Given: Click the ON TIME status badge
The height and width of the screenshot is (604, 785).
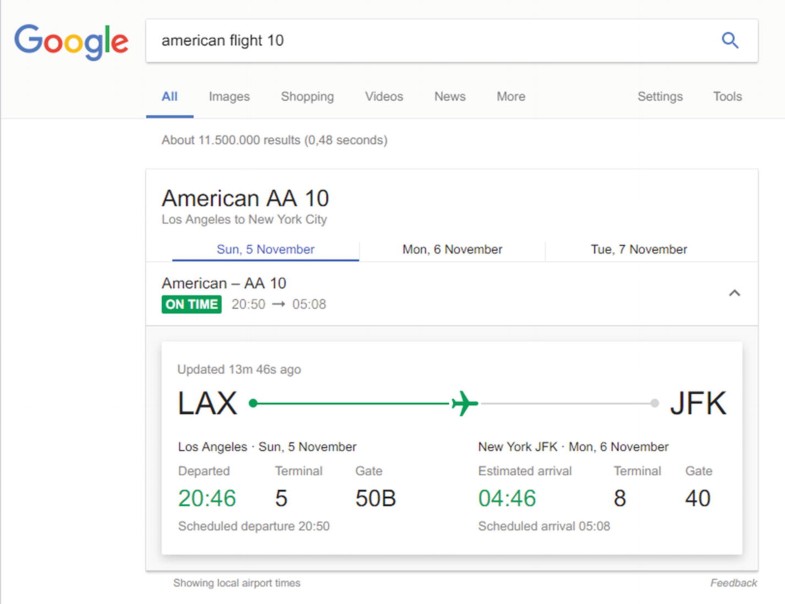Looking at the screenshot, I should tap(191, 304).
